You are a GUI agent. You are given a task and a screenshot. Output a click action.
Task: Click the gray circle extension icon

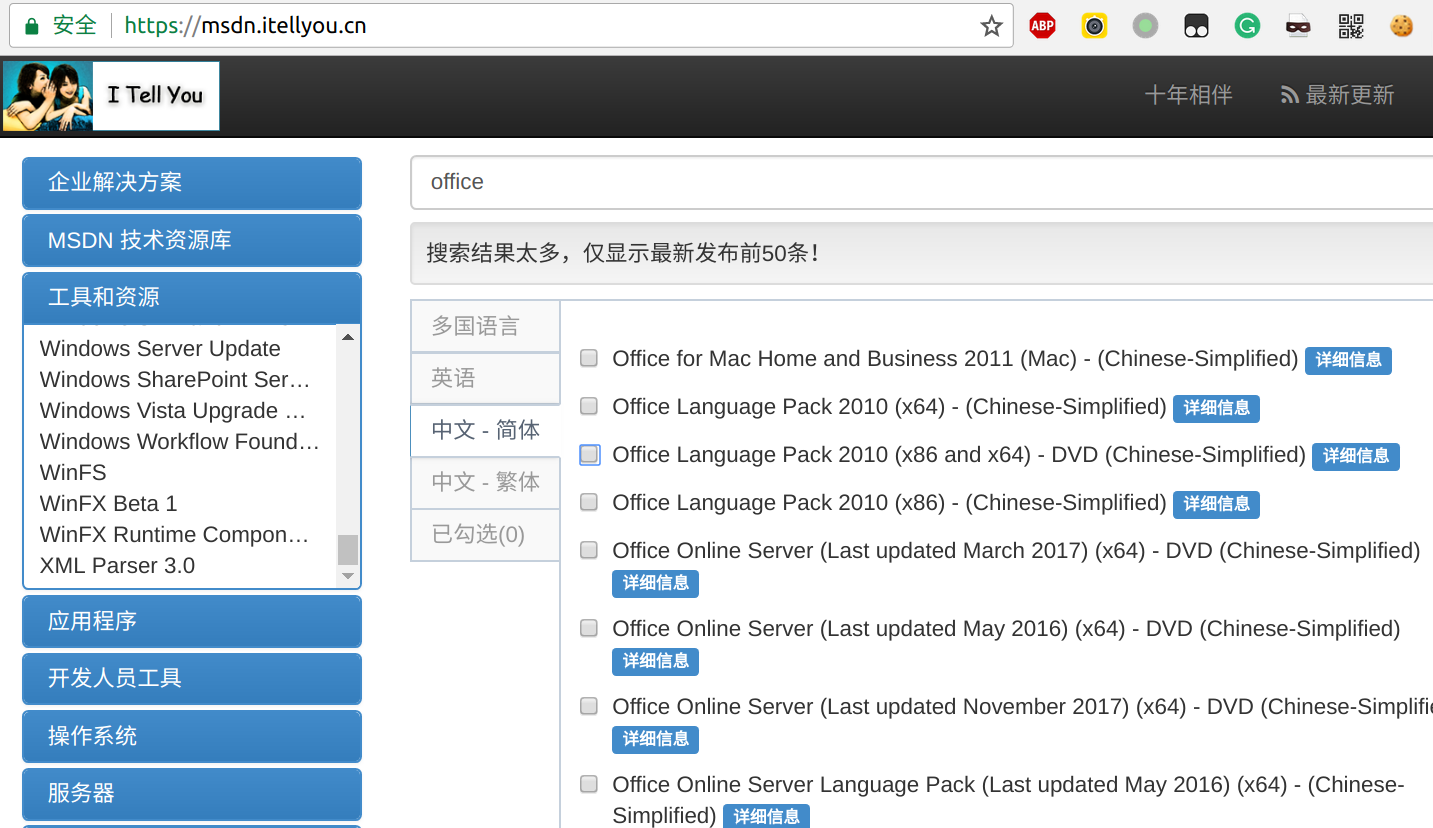(1146, 26)
